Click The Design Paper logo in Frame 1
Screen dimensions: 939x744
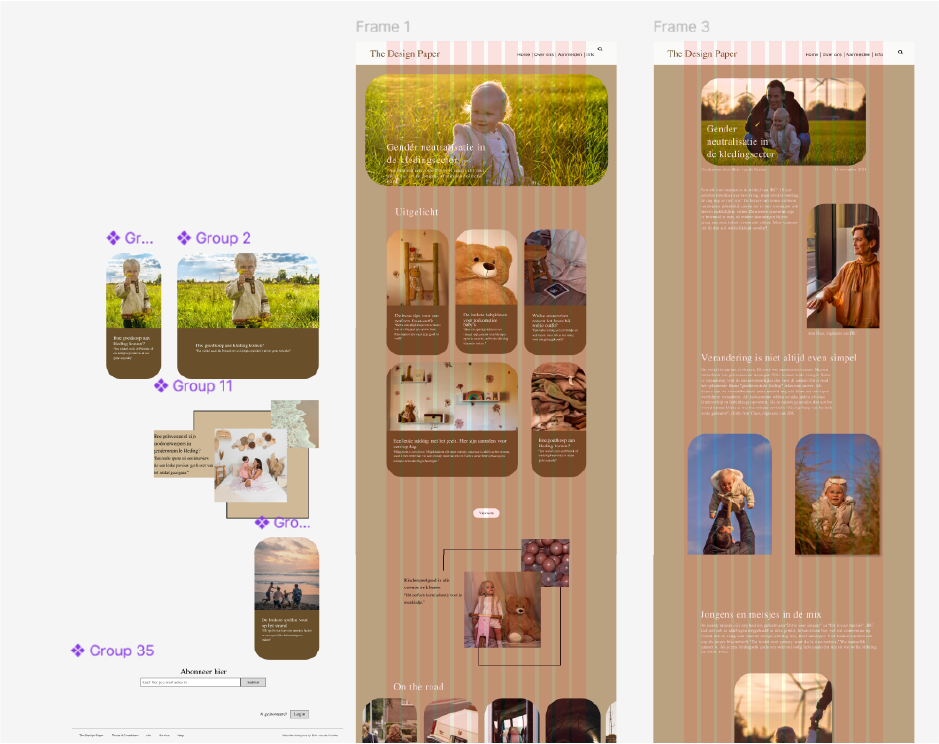405,54
